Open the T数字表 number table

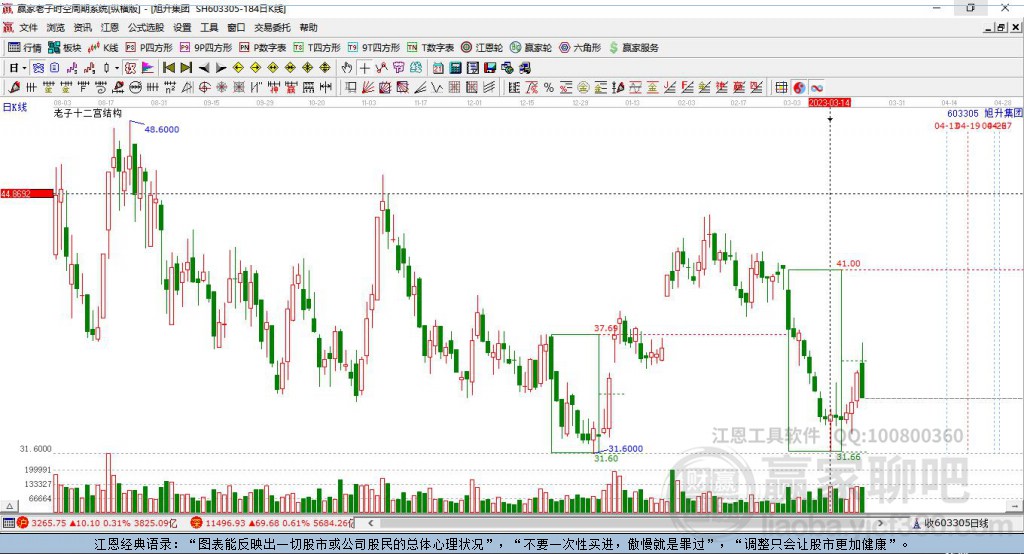[x=430, y=48]
